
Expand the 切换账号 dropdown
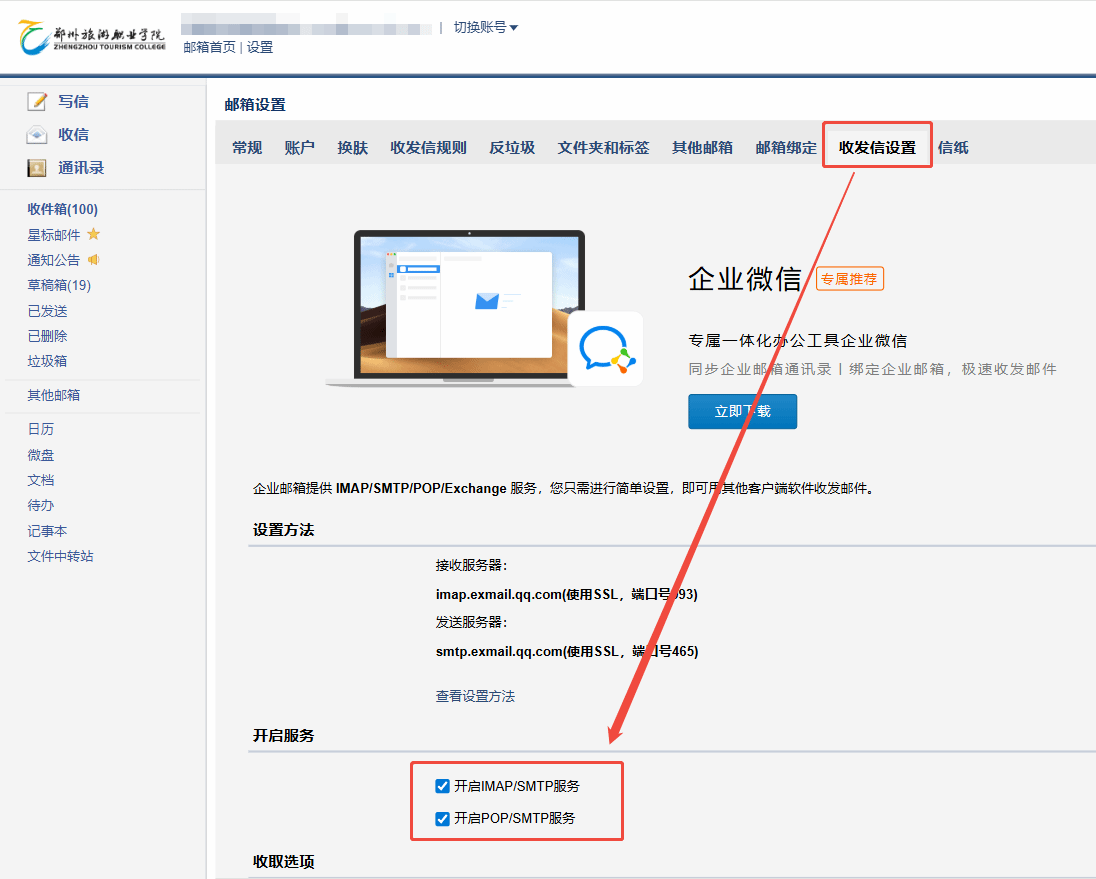pos(486,27)
